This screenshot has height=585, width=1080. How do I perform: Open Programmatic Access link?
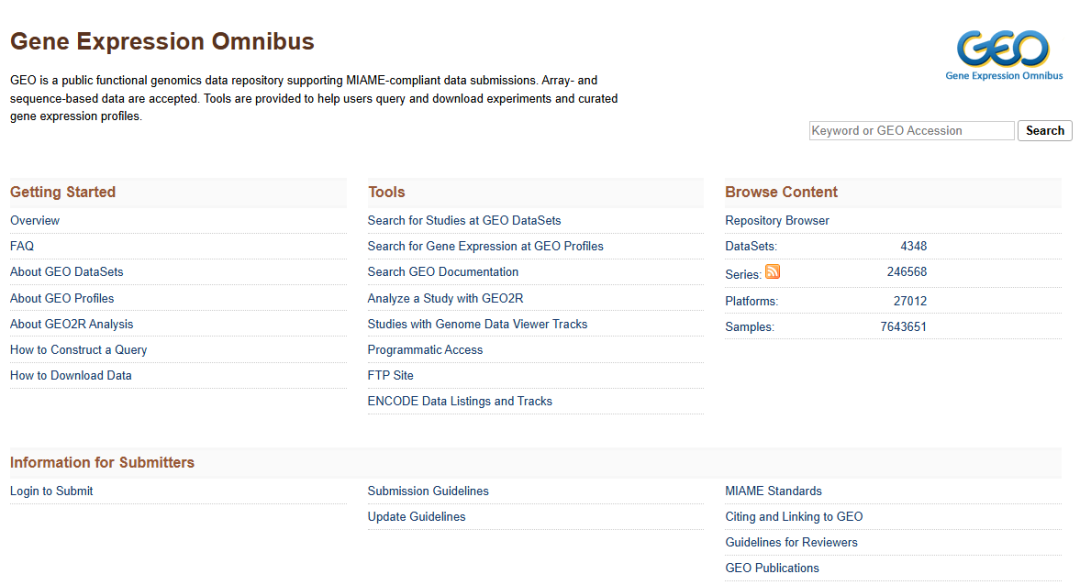click(x=424, y=349)
